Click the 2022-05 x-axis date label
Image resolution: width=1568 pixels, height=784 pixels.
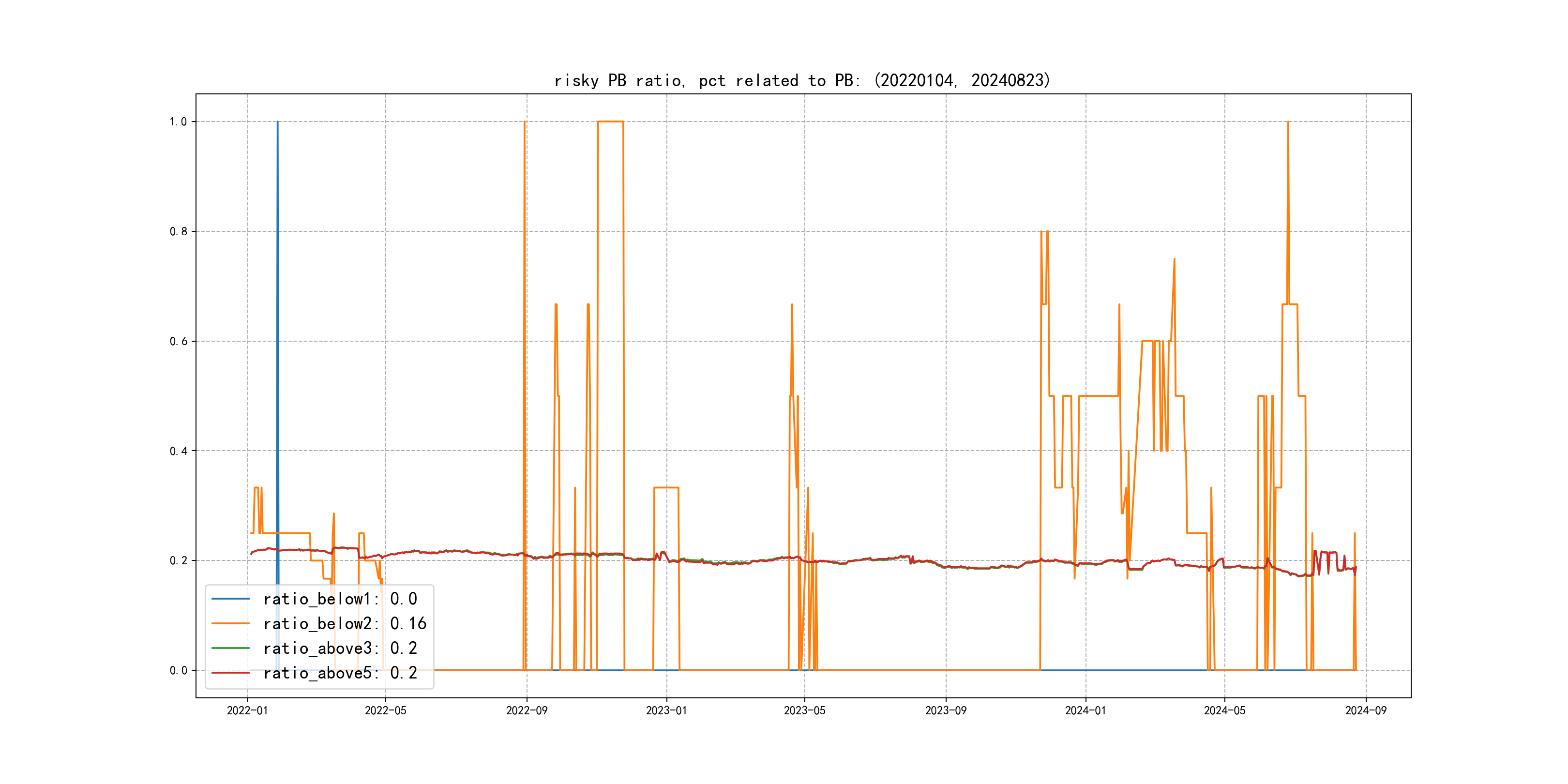(x=385, y=710)
